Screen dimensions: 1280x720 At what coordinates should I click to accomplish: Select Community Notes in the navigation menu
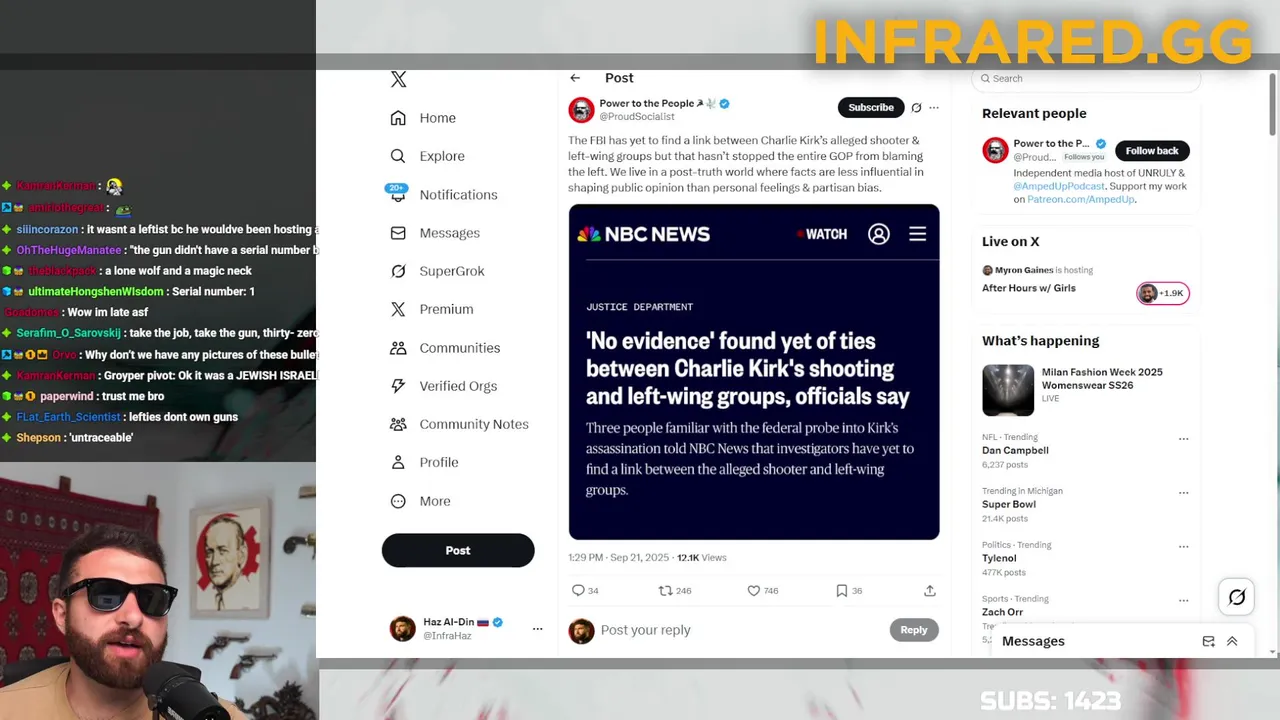click(474, 424)
